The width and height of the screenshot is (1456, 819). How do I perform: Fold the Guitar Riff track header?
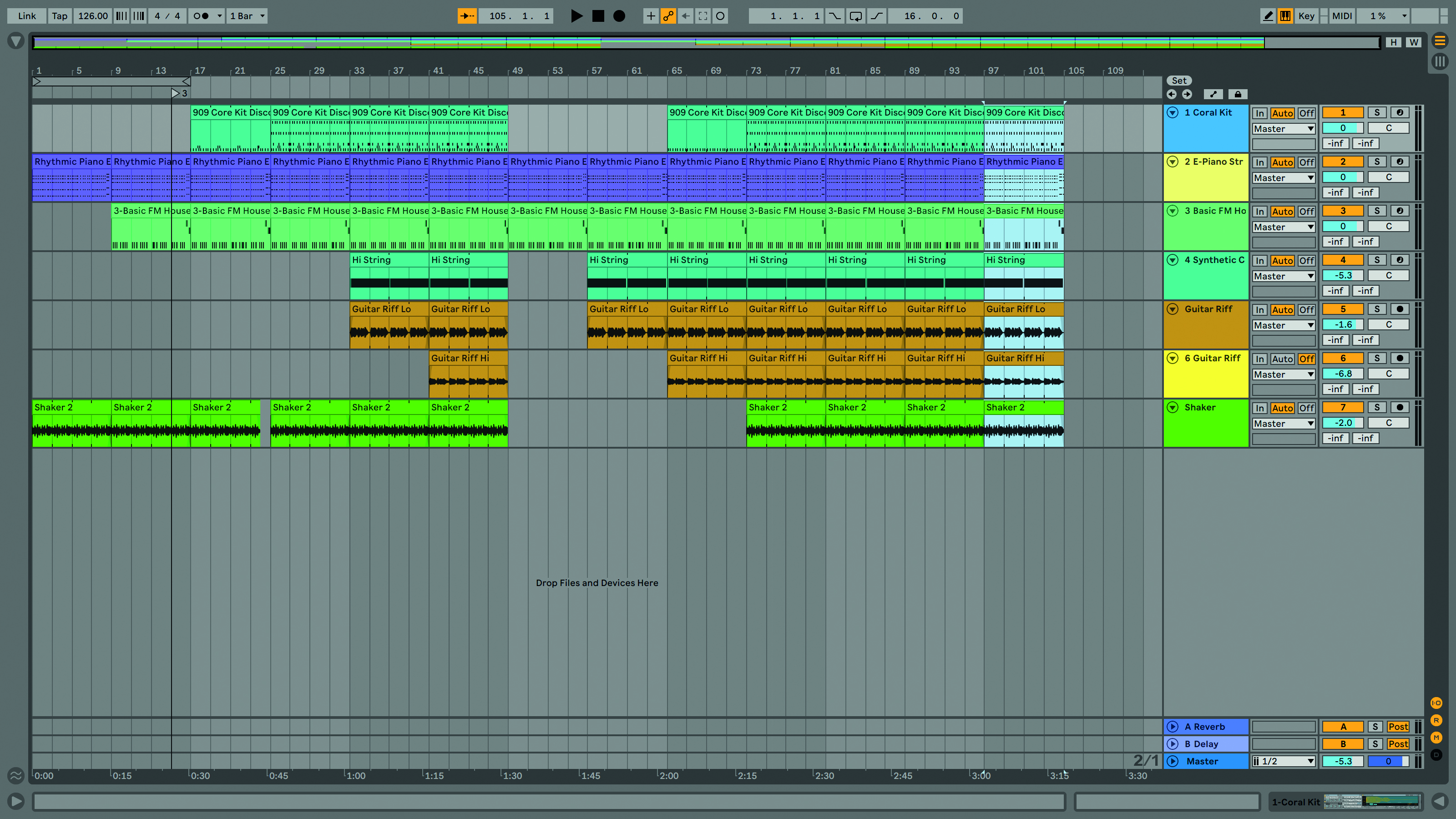(1173, 309)
